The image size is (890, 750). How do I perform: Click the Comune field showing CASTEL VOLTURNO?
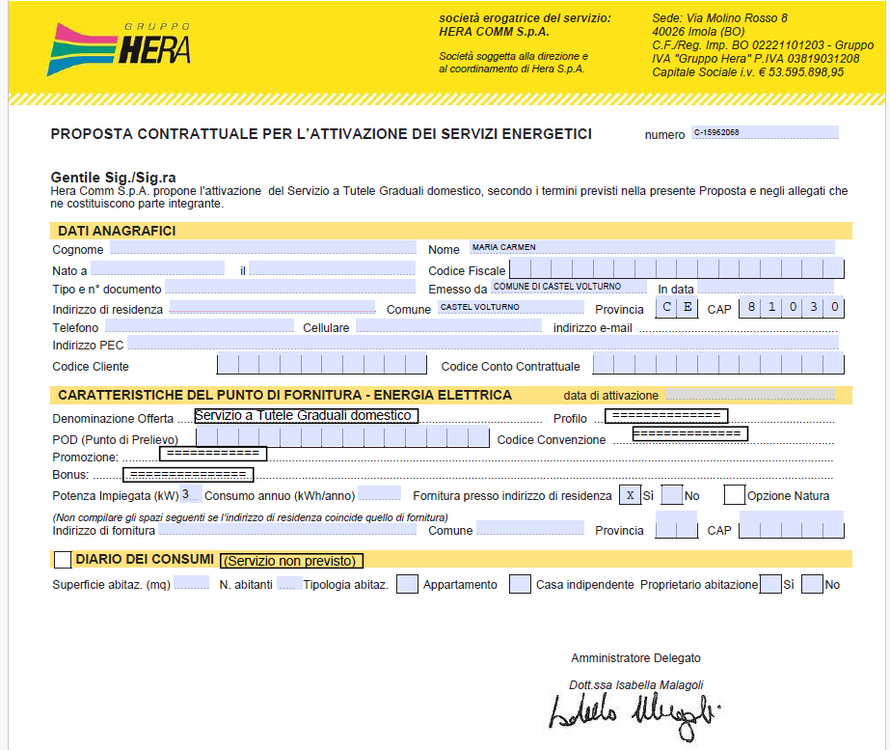point(511,307)
